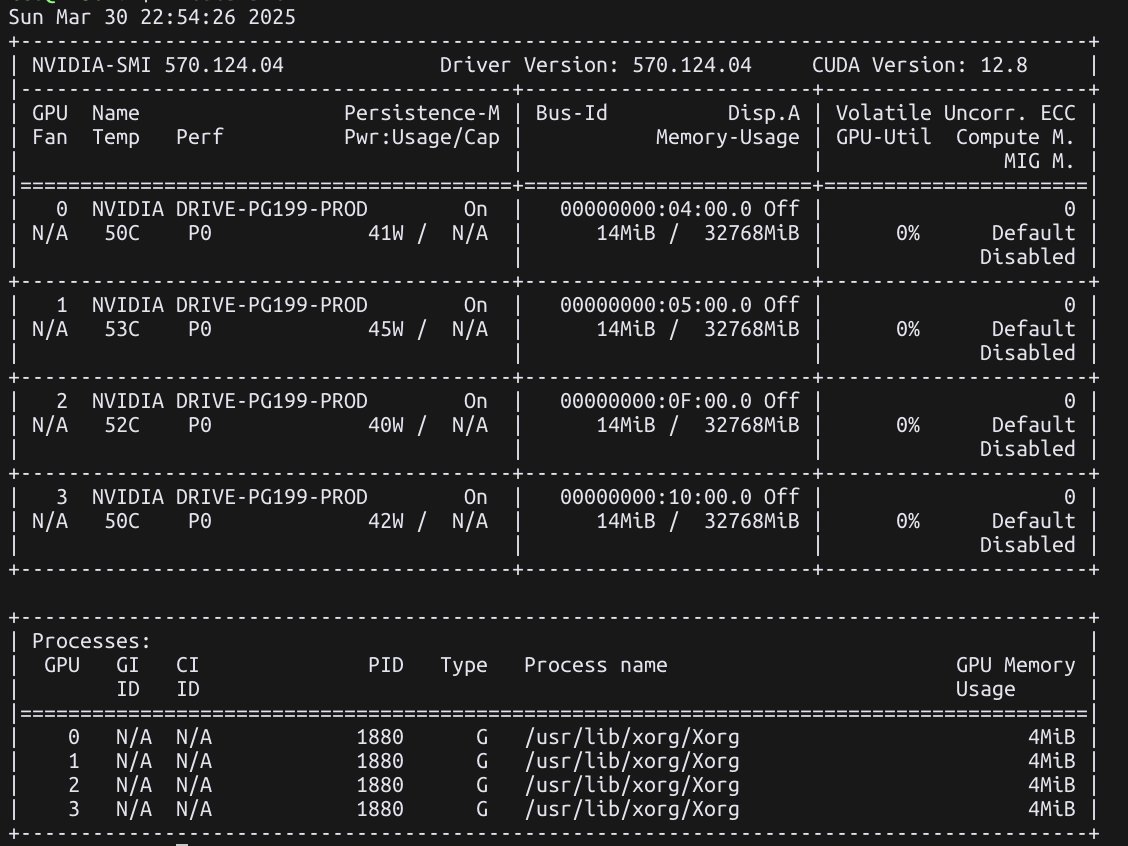This screenshot has width=1128, height=846.
Task: Click GPU 3 '0%' utilization value
Action: 907,521
